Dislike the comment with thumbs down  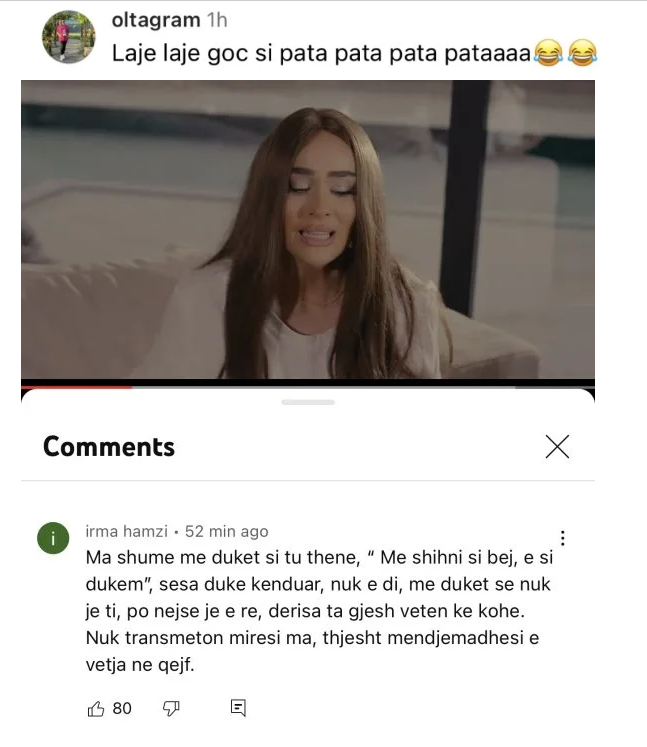pos(171,708)
